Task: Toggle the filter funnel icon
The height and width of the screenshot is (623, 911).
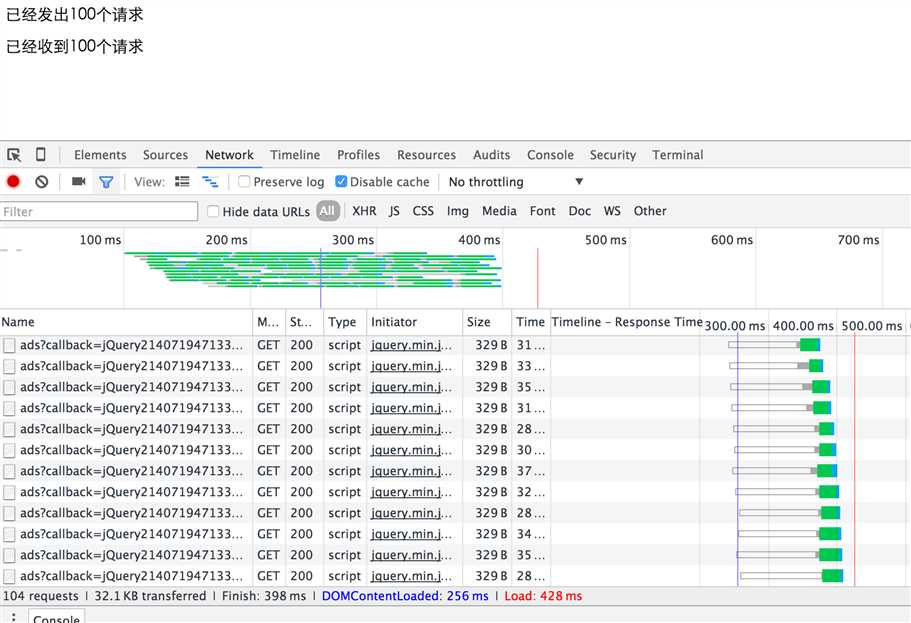Action: [x=106, y=182]
